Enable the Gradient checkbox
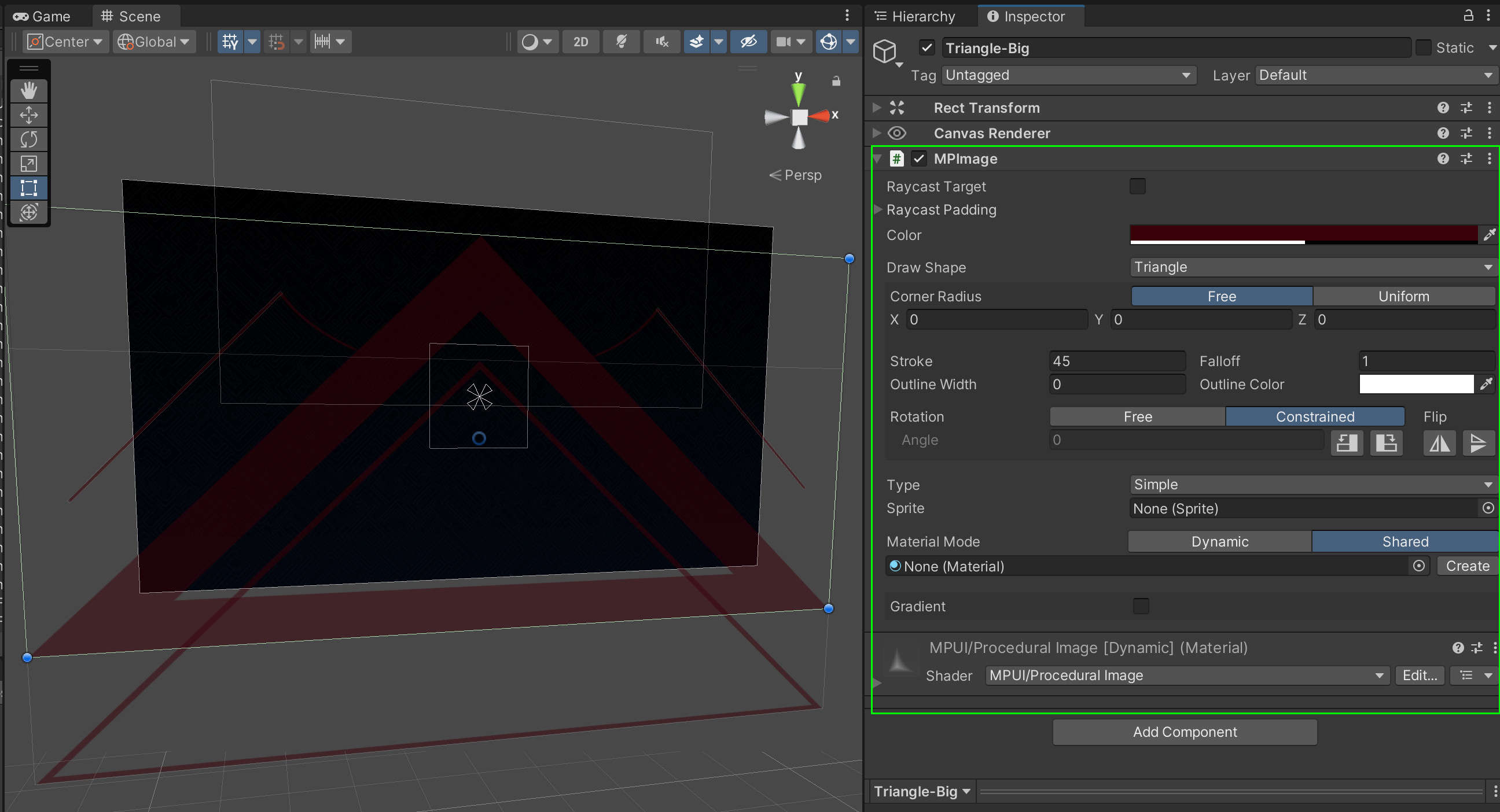The image size is (1500, 812). coord(1141,606)
